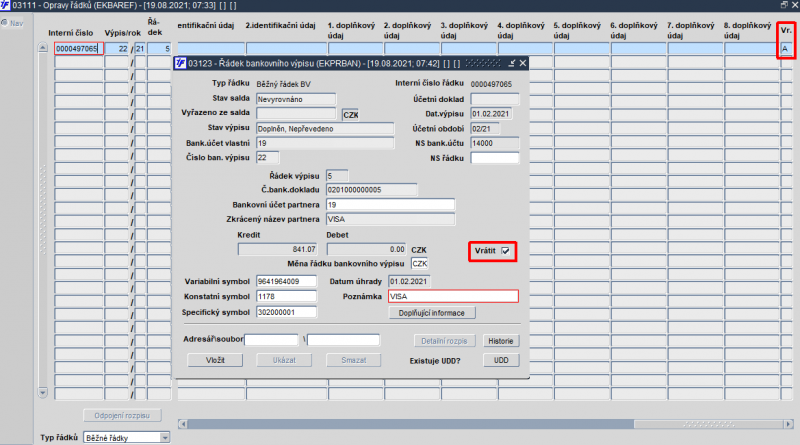Click the Stav salda field Nevyrovnáno

[x=296, y=99]
